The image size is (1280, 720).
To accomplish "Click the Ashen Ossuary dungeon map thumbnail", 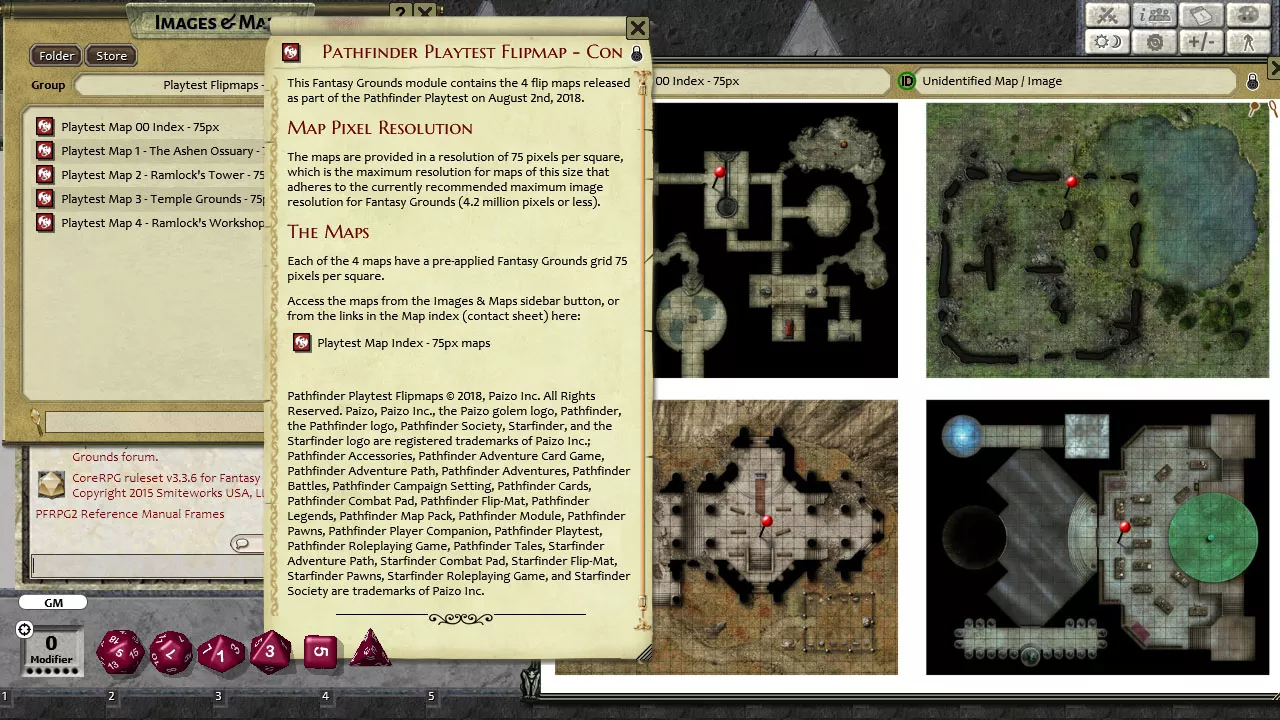I will click(776, 240).
